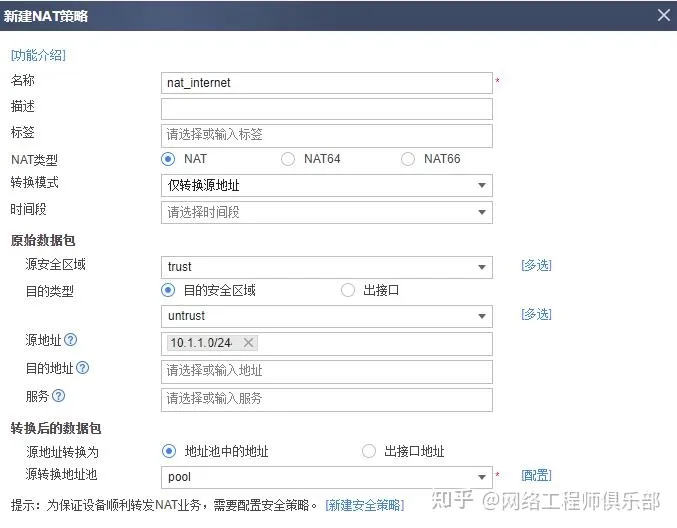Open the 转换模式 dropdown
Image resolution: width=677 pixels, height=528 pixels.
[x=327, y=186]
